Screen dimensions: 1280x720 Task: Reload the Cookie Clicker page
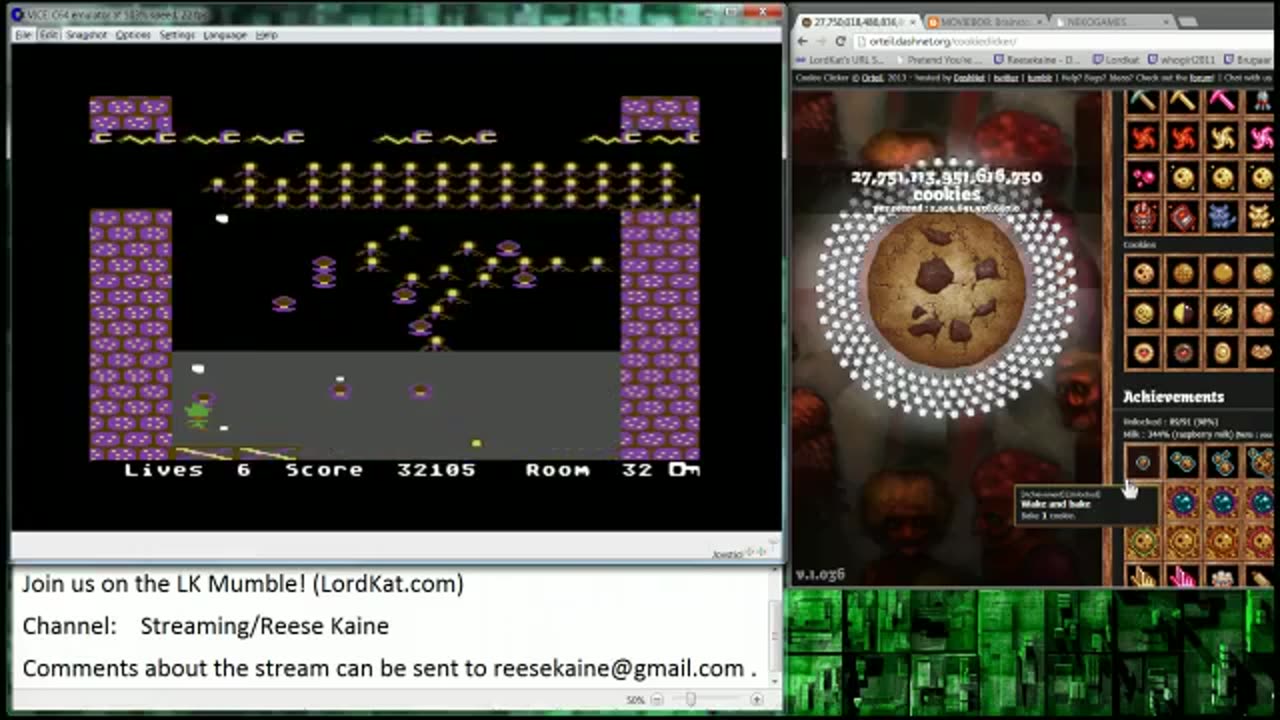[841, 41]
